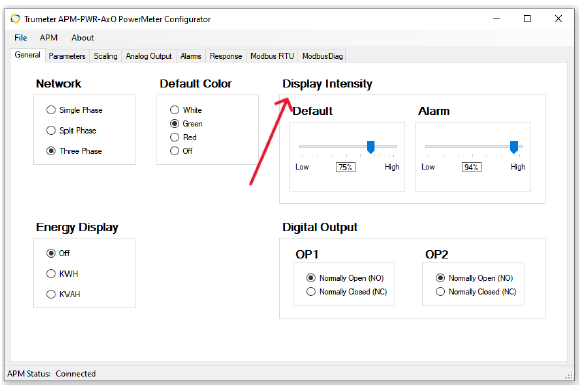Click the Default Color heading
Image resolution: width=580 pixels, height=389 pixels.
(196, 84)
